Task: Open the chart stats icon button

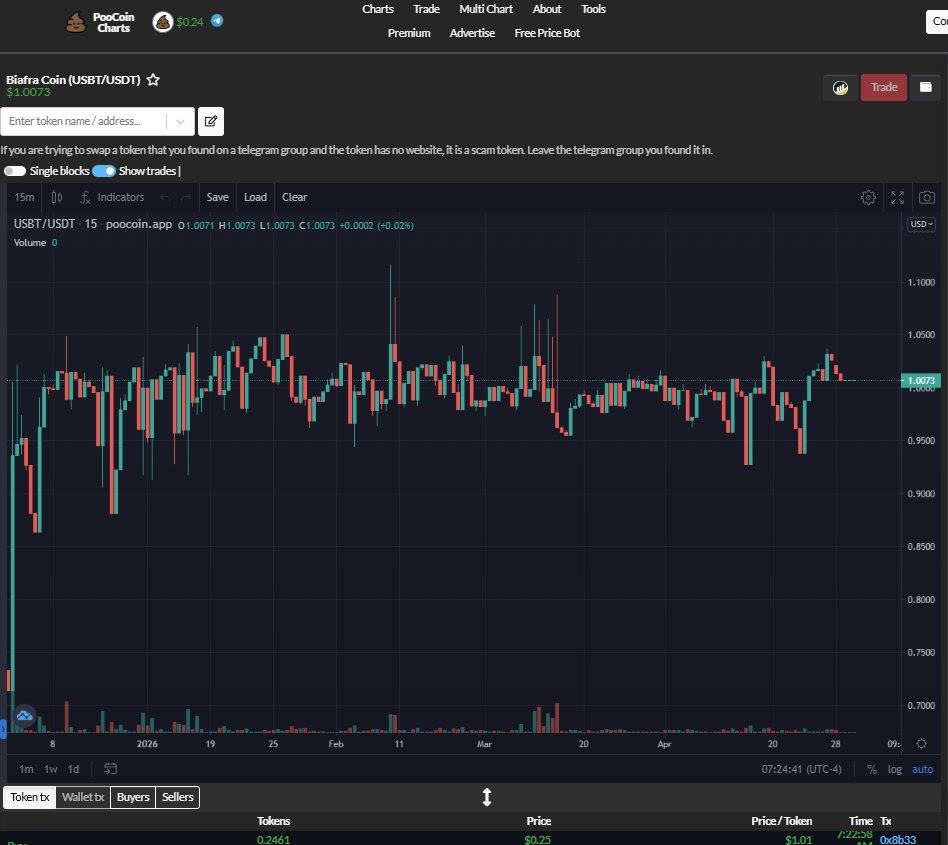Action: point(840,88)
